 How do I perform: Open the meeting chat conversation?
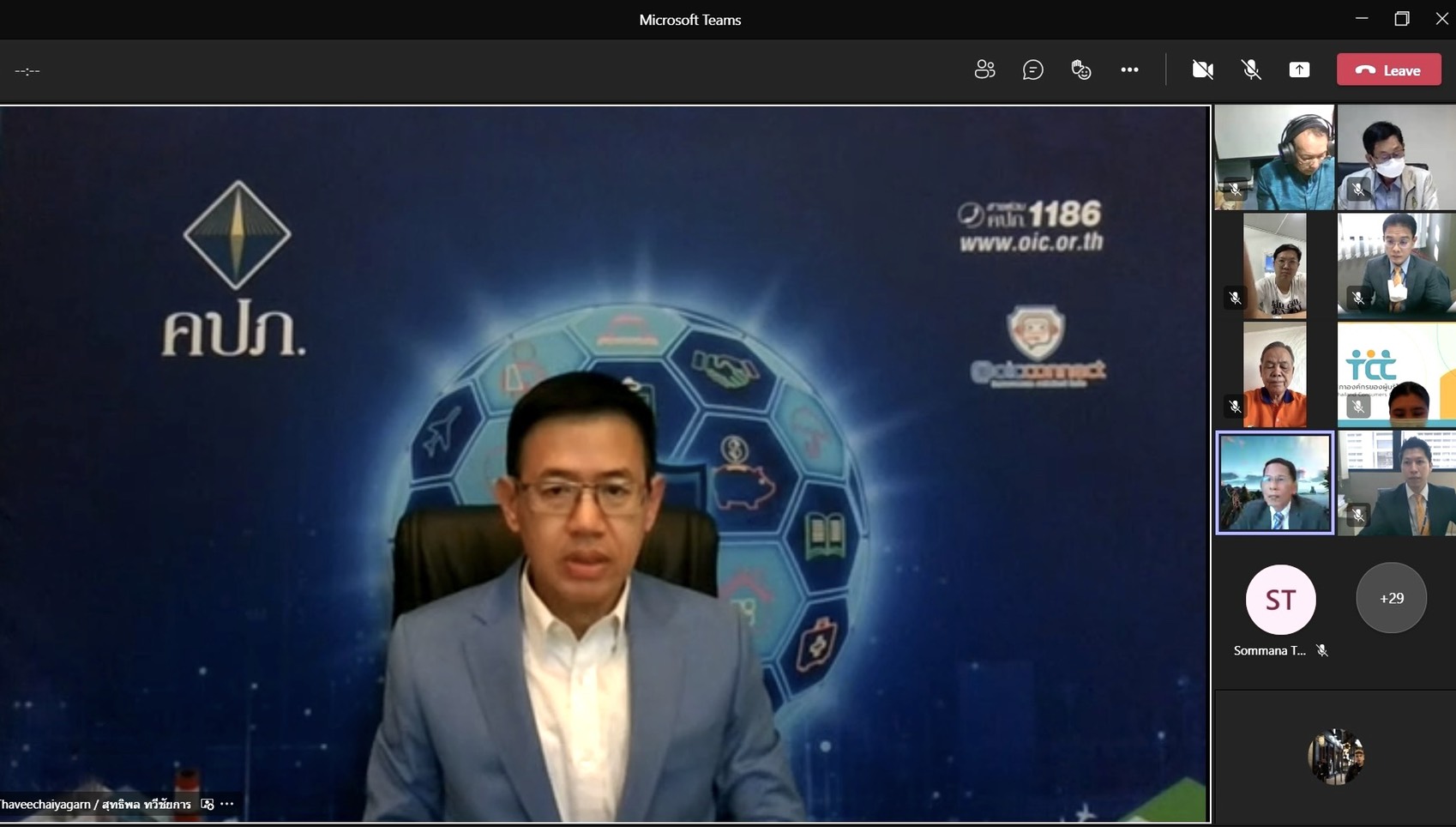1032,70
